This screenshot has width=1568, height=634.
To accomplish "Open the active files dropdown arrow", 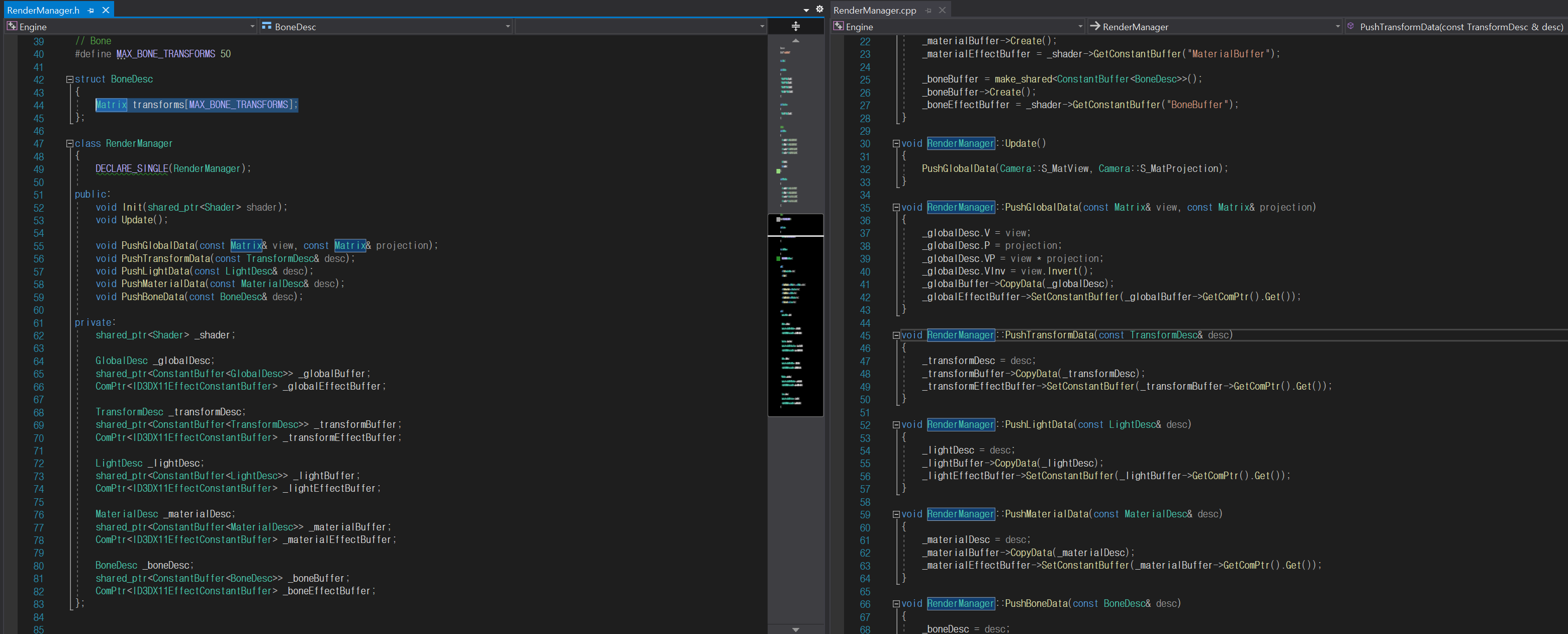I will (806, 11).
